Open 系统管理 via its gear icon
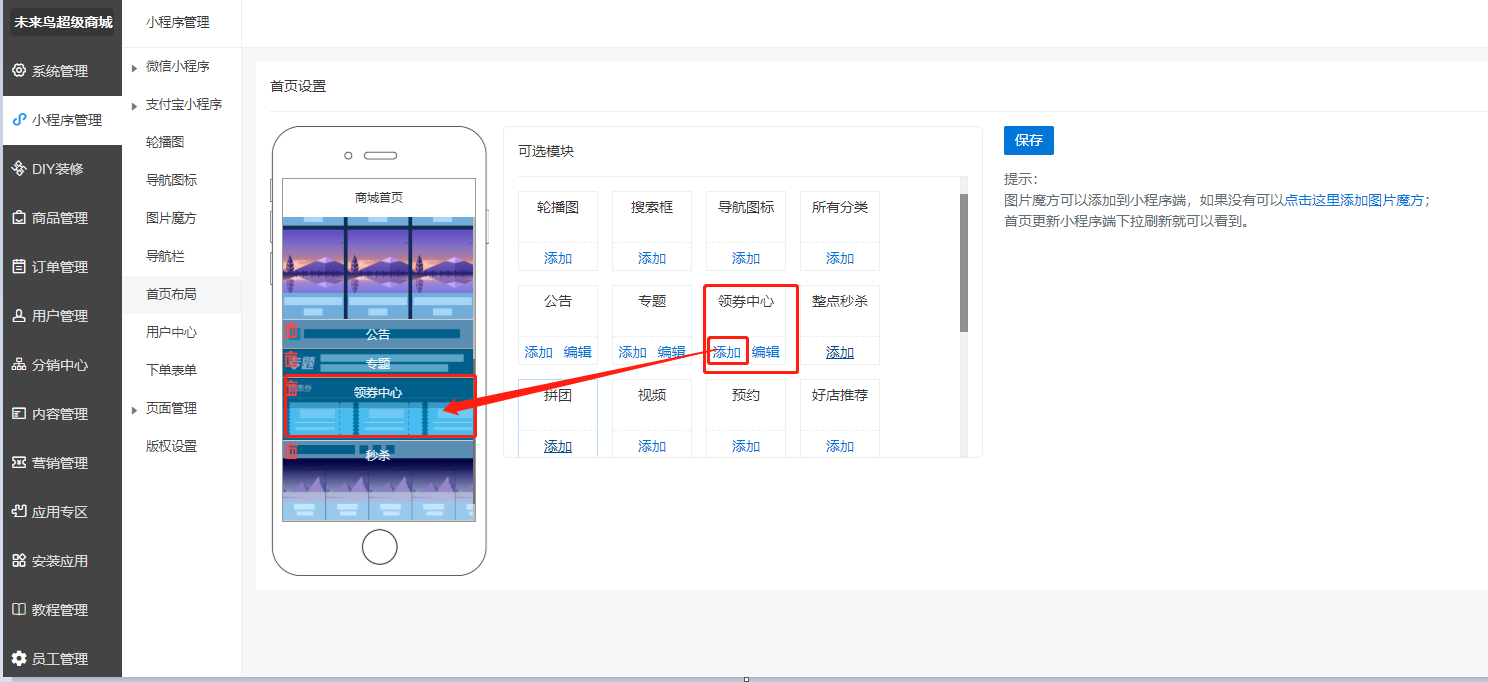This screenshot has height=682, width=1488. pyautogui.click(x=18, y=71)
